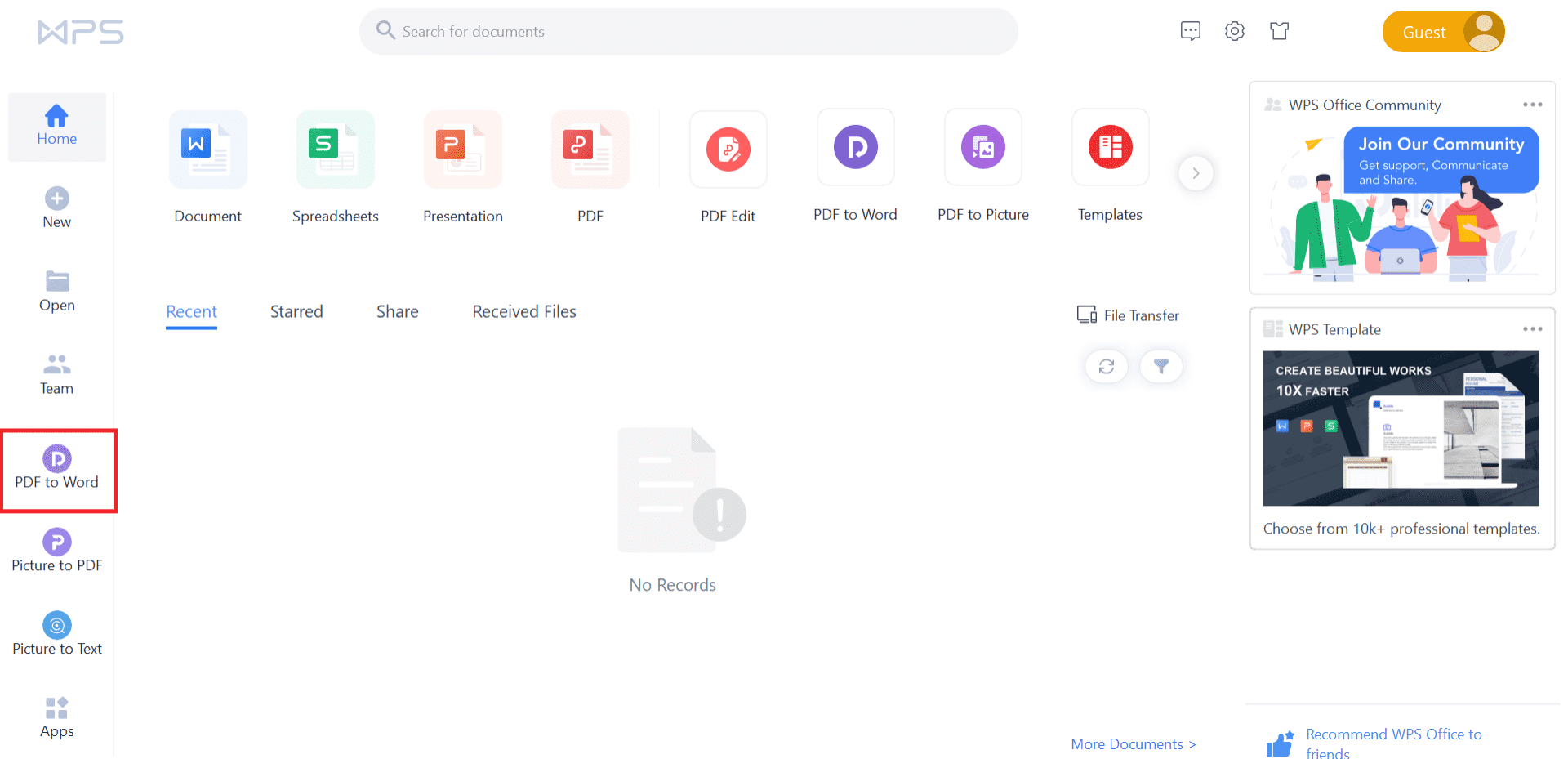The height and width of the screenshot is (759, 1568).
Task: Open WPS Template options menu
Action: tap(1533, 329)
